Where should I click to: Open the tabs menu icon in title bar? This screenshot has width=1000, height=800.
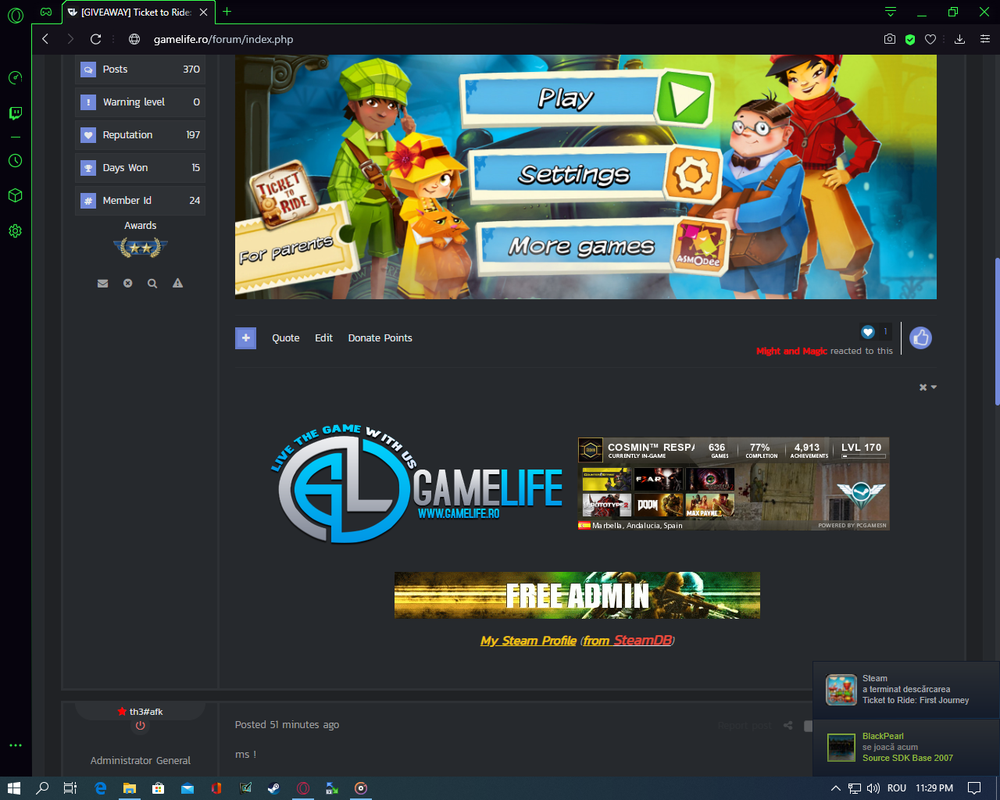(890, 11)
